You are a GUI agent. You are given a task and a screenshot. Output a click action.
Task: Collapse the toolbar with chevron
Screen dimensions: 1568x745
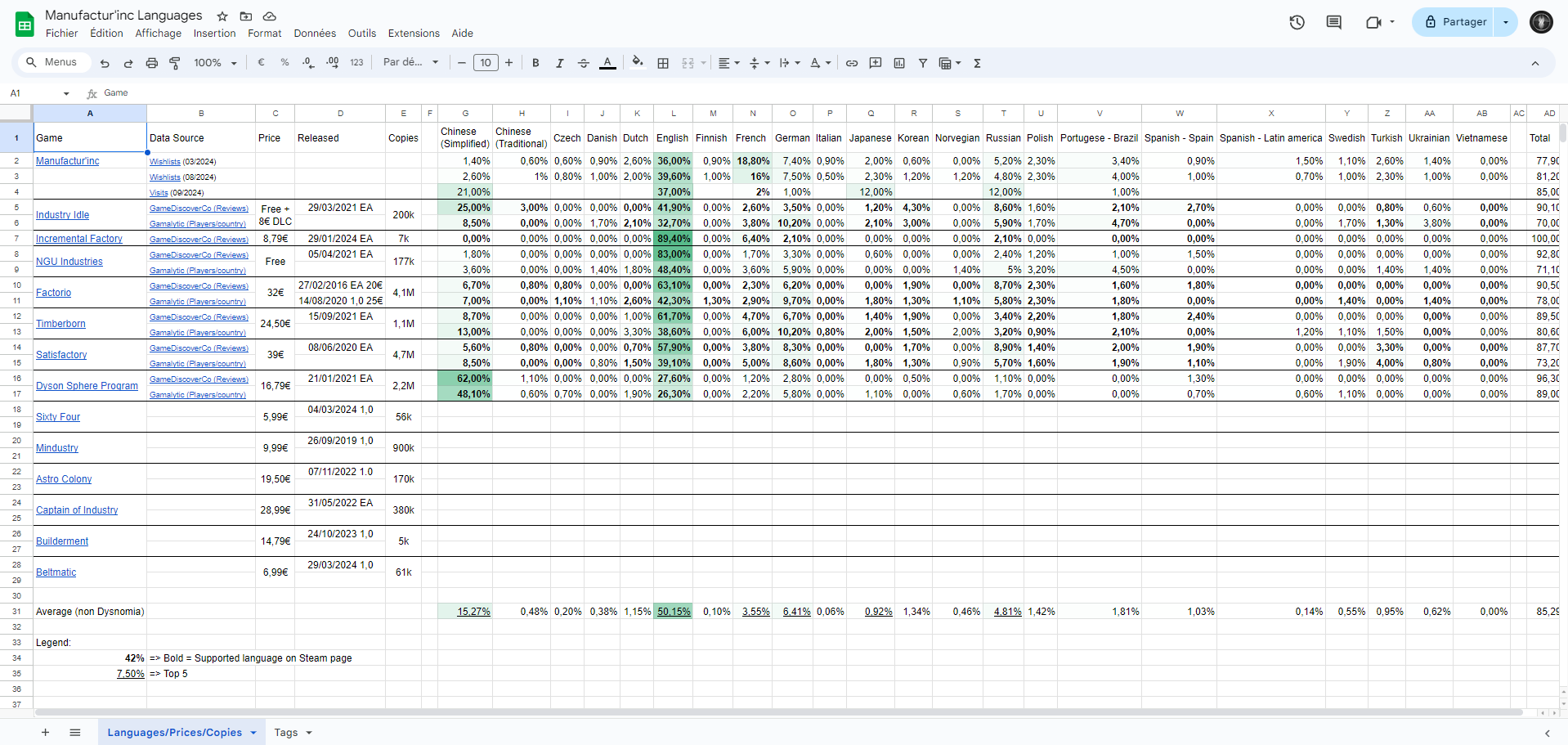pos(1534,63)
